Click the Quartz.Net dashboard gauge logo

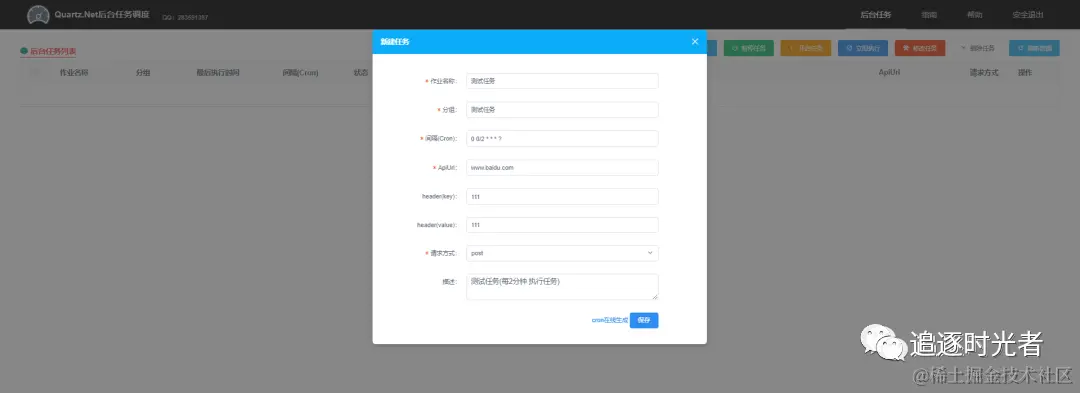pos(38,14)
